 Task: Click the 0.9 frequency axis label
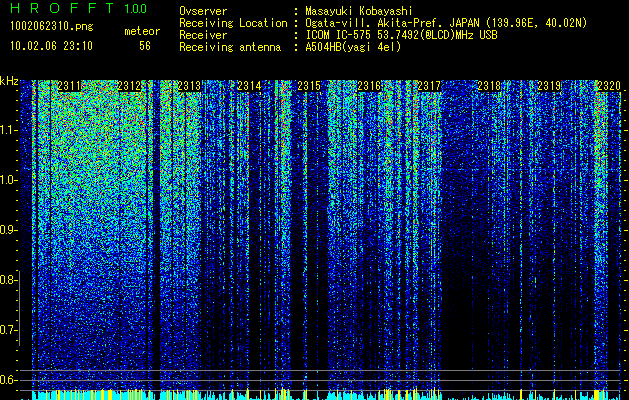pyautogui.click(x=8, y=230)
